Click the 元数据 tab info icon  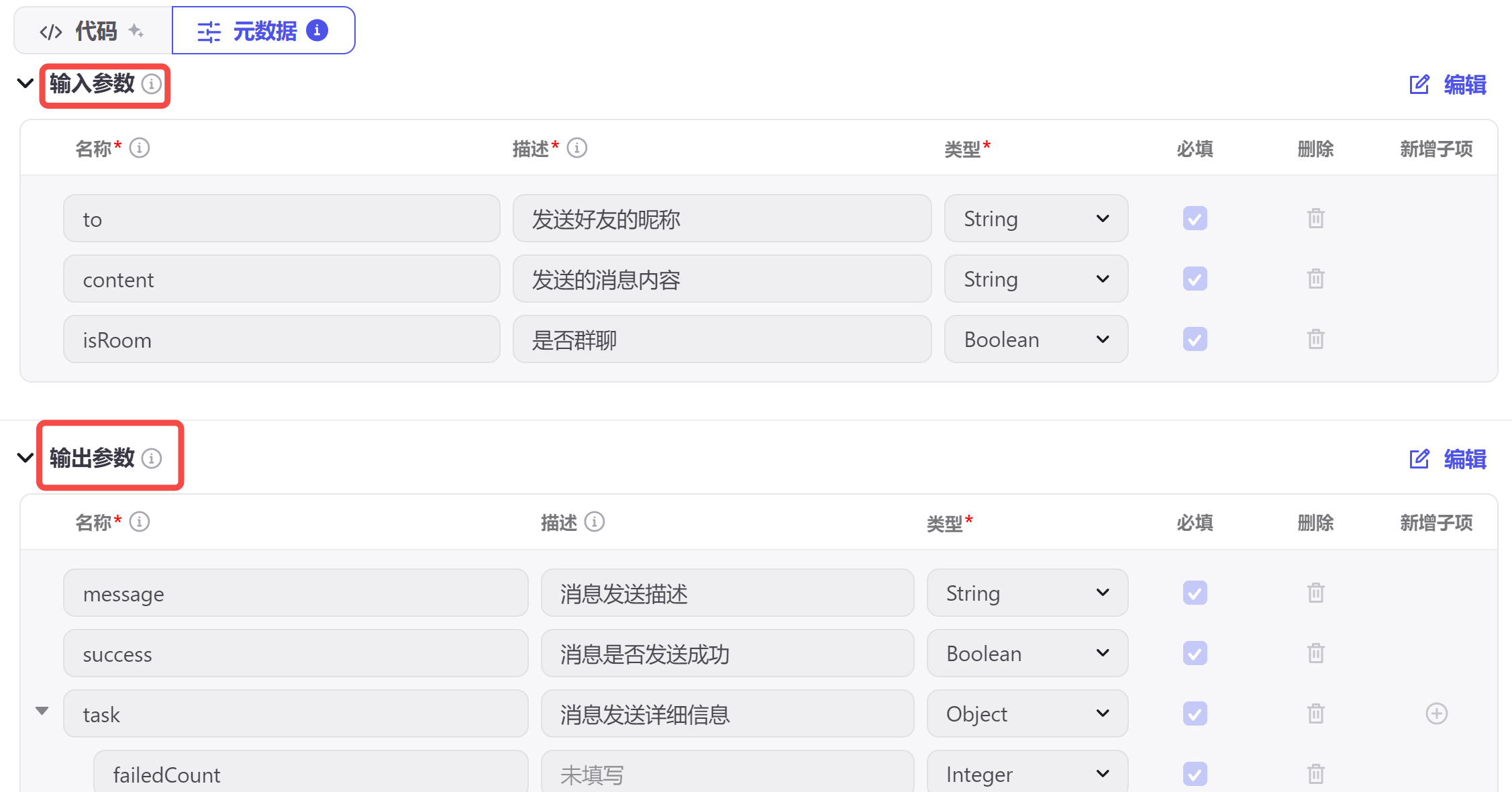click(x=317, y=30)
